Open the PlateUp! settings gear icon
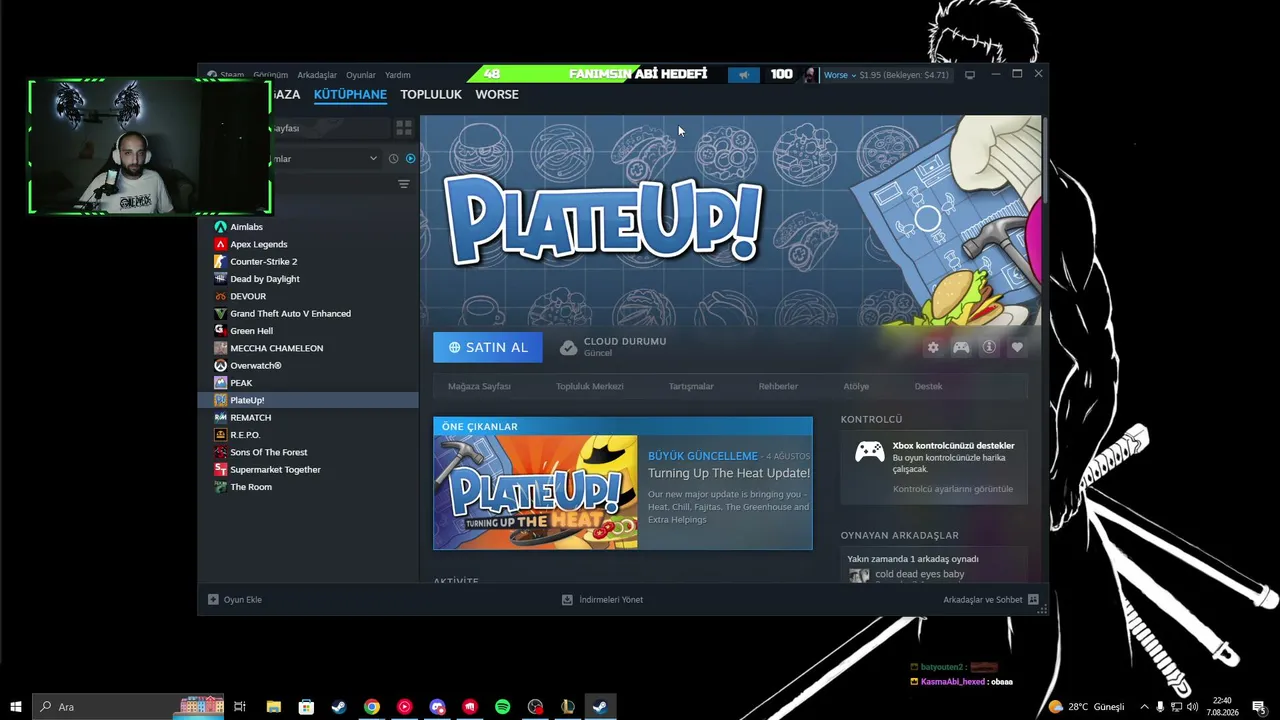This screenshot has width=1280, height=720. pyautogui.click(x=933, y=347)
